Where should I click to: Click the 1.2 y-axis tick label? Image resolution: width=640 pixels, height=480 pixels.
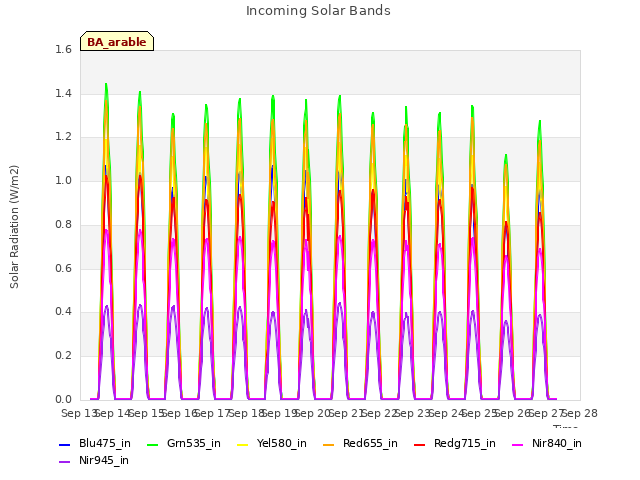point(63,137)
